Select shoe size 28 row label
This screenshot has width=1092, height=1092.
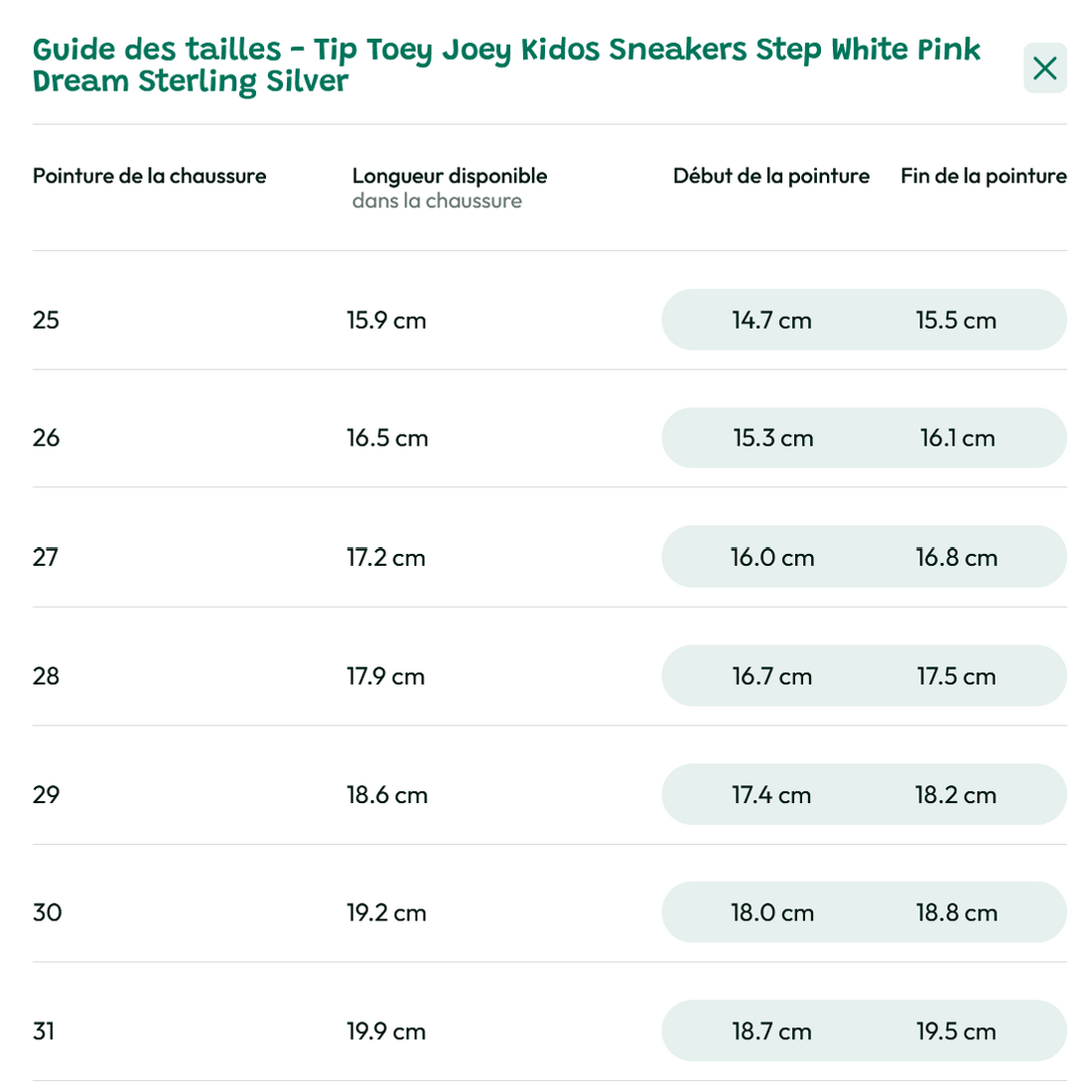click(x=47, y=676)
